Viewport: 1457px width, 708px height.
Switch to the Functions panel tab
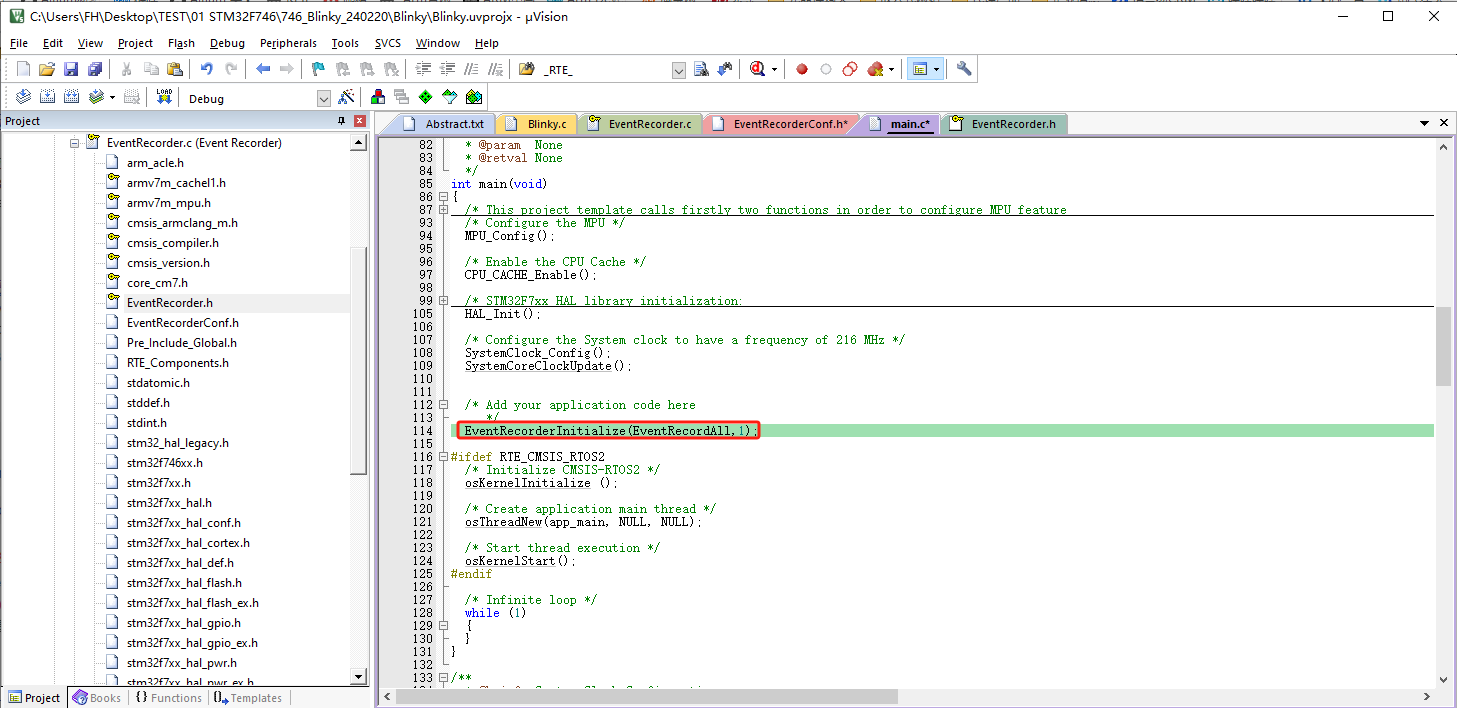(x=168, y=698)
